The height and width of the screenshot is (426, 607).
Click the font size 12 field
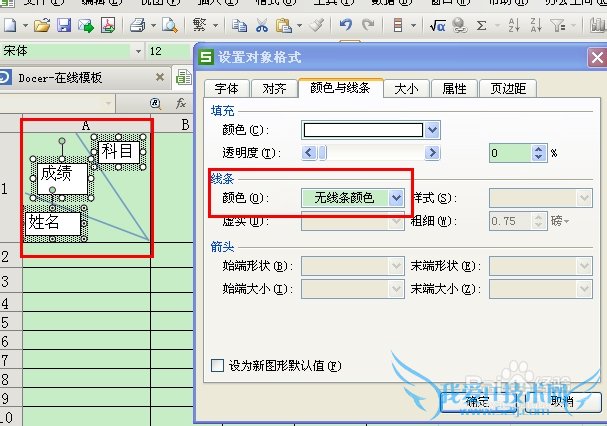pos(167,51)
